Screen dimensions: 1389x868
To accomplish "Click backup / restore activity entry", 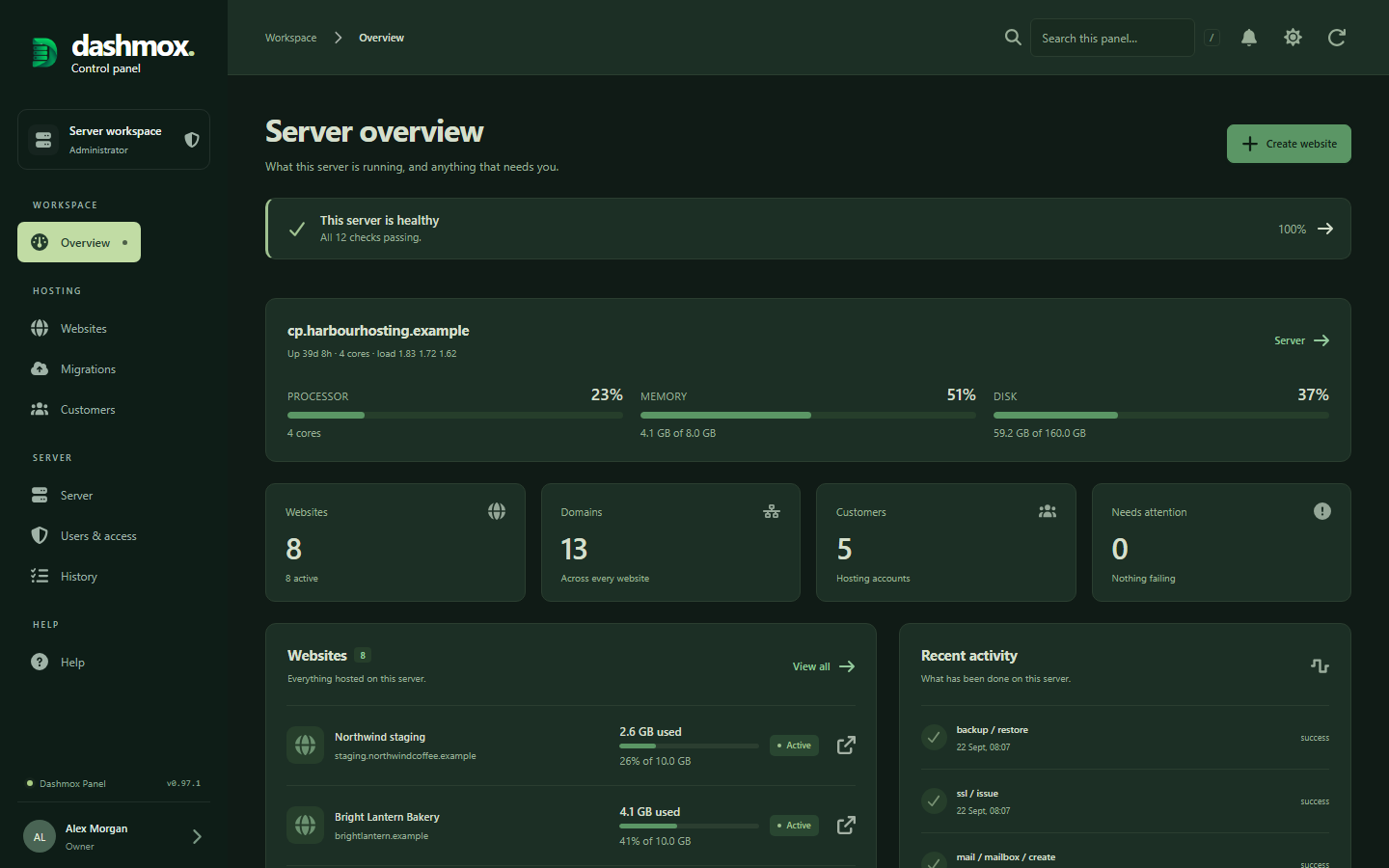I will [1125, 738].
